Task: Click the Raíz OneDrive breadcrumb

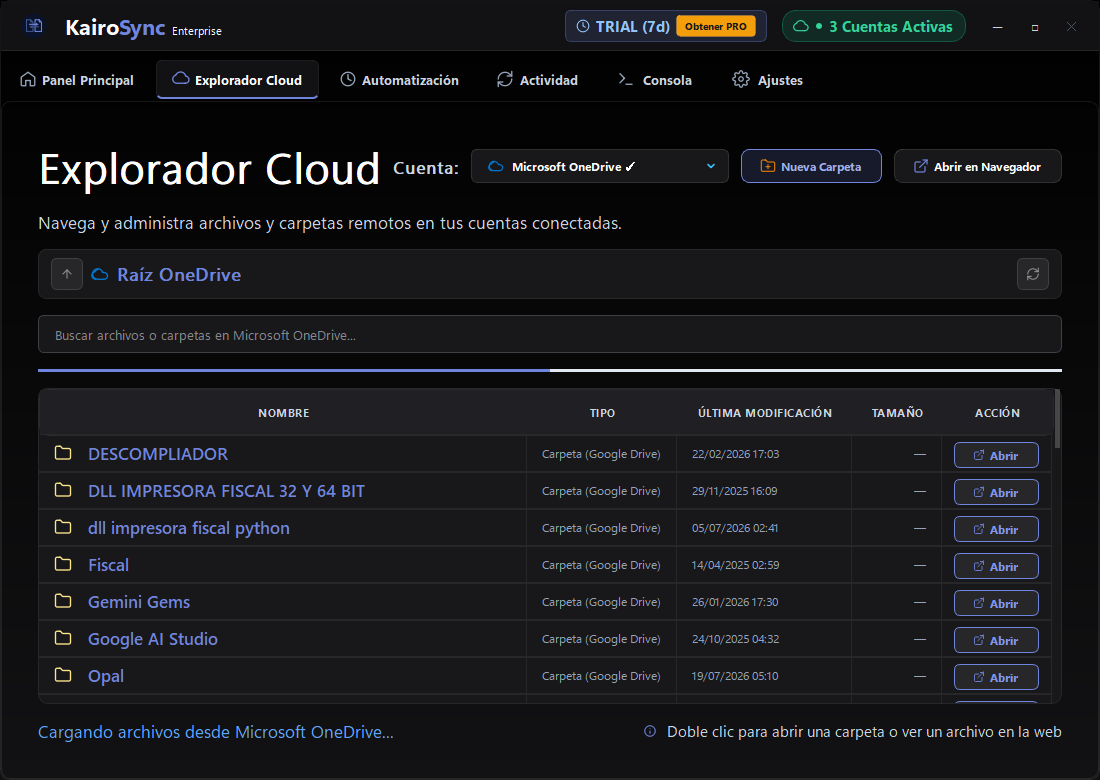Action: pyautogui.click(x=179, y=274)
